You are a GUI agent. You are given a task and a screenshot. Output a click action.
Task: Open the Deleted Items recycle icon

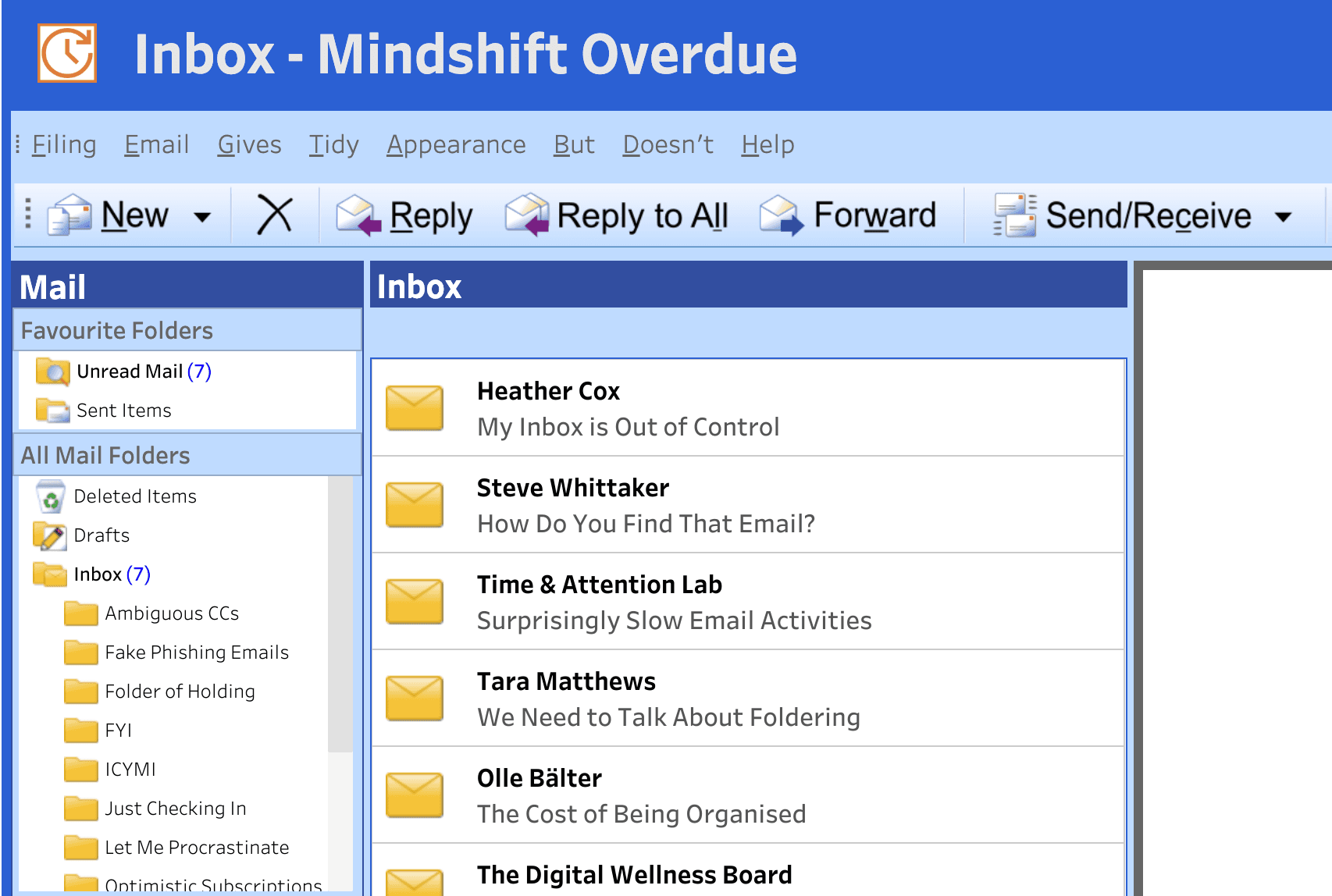tap(50, 496)
